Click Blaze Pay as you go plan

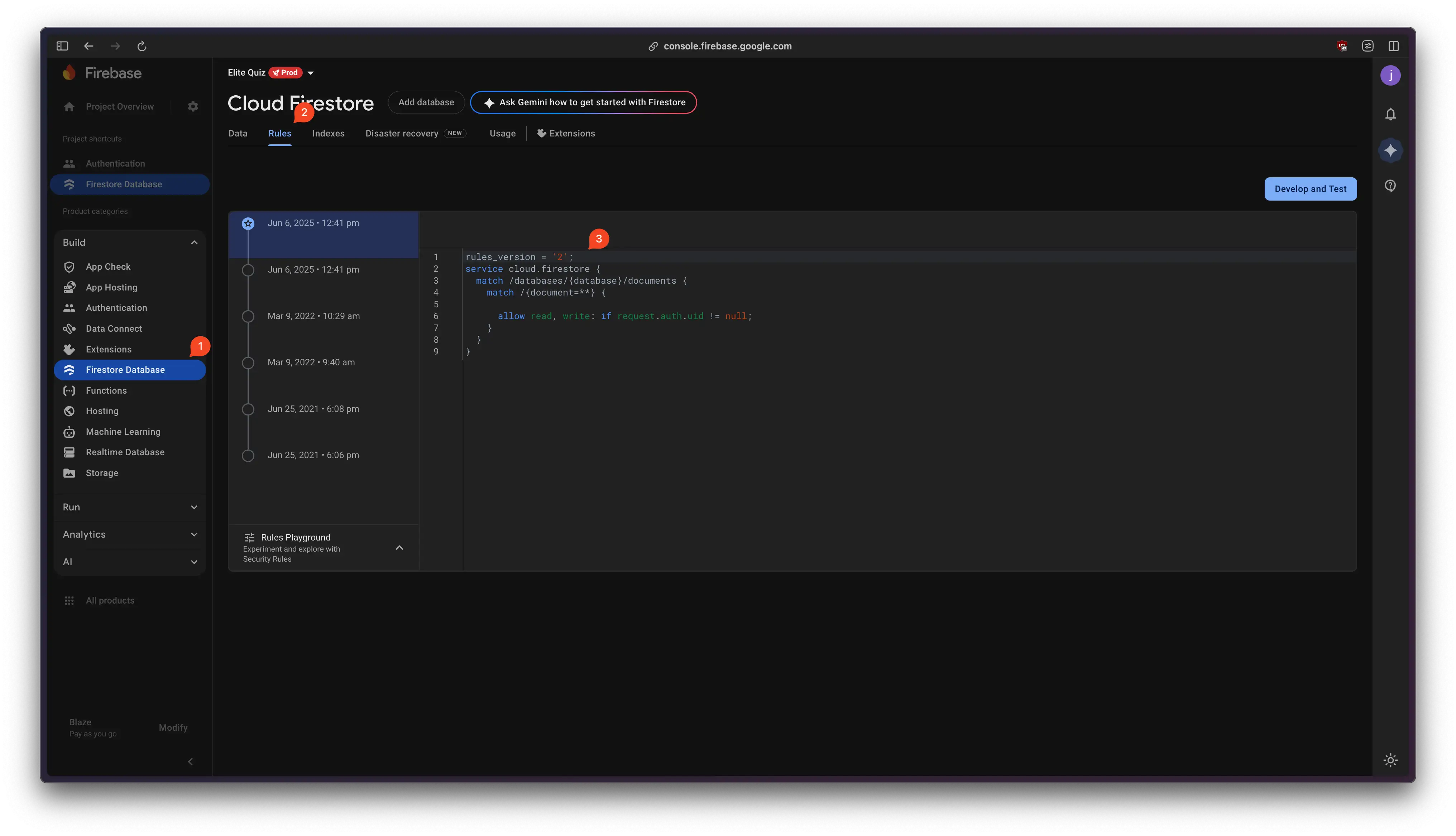click(x=92, y=728)
